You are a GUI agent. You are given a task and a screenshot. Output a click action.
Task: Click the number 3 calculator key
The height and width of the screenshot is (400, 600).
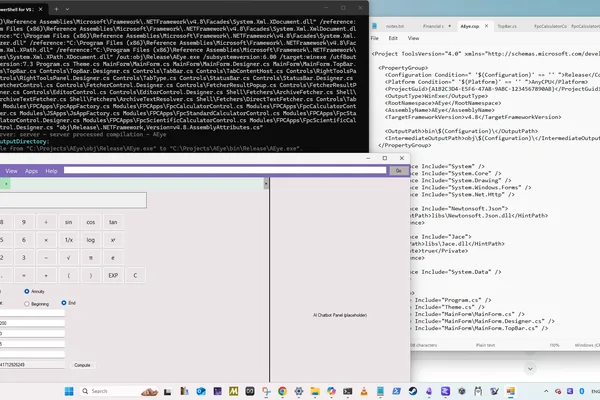coord(24,258)
